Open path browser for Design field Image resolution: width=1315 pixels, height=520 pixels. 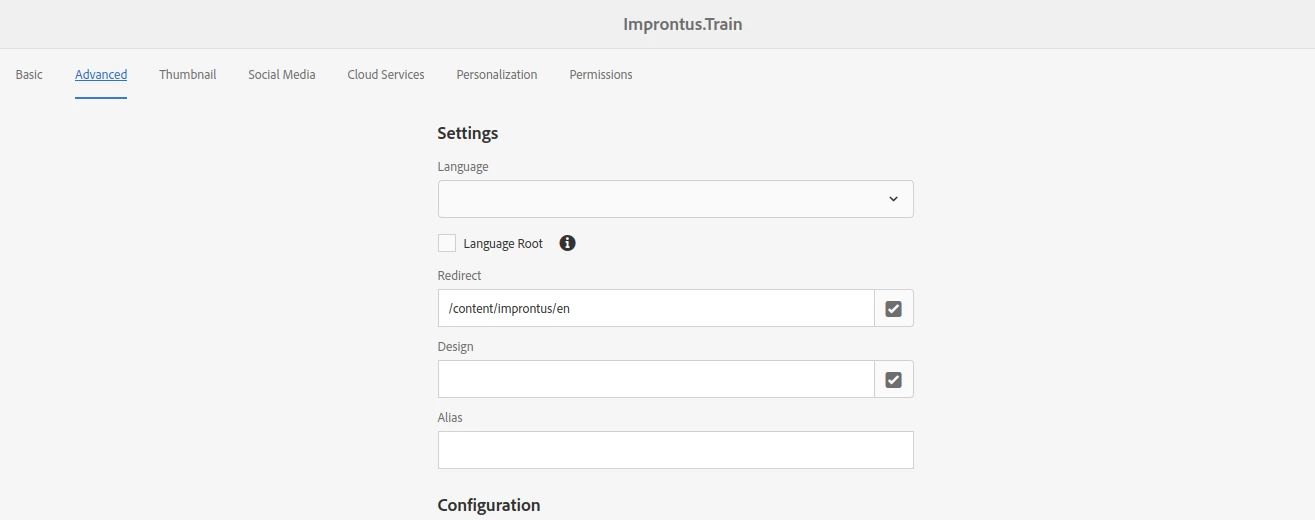click(x=893, y=380)
